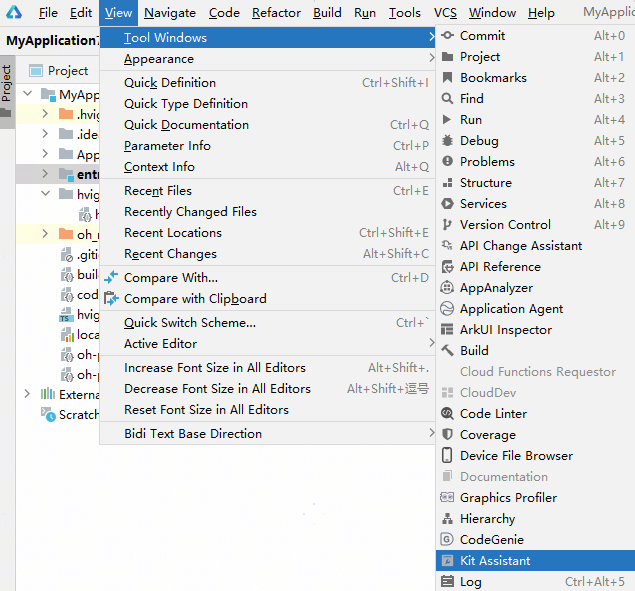Image resolution: width=635 pixels, height=591 pixels.
Task: Click the Problems tool window entry
Action: pyautogui.click(x=487, y=162)
